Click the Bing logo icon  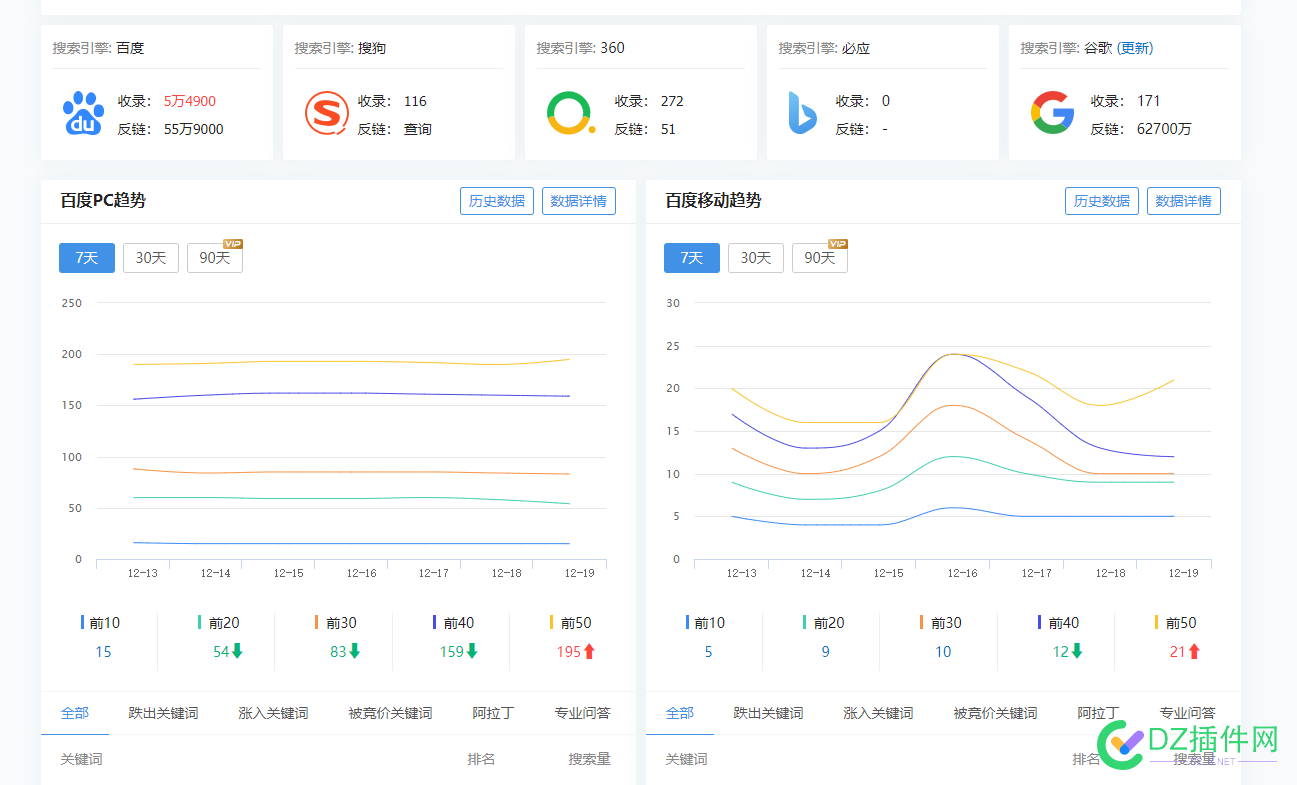[801, 113]
